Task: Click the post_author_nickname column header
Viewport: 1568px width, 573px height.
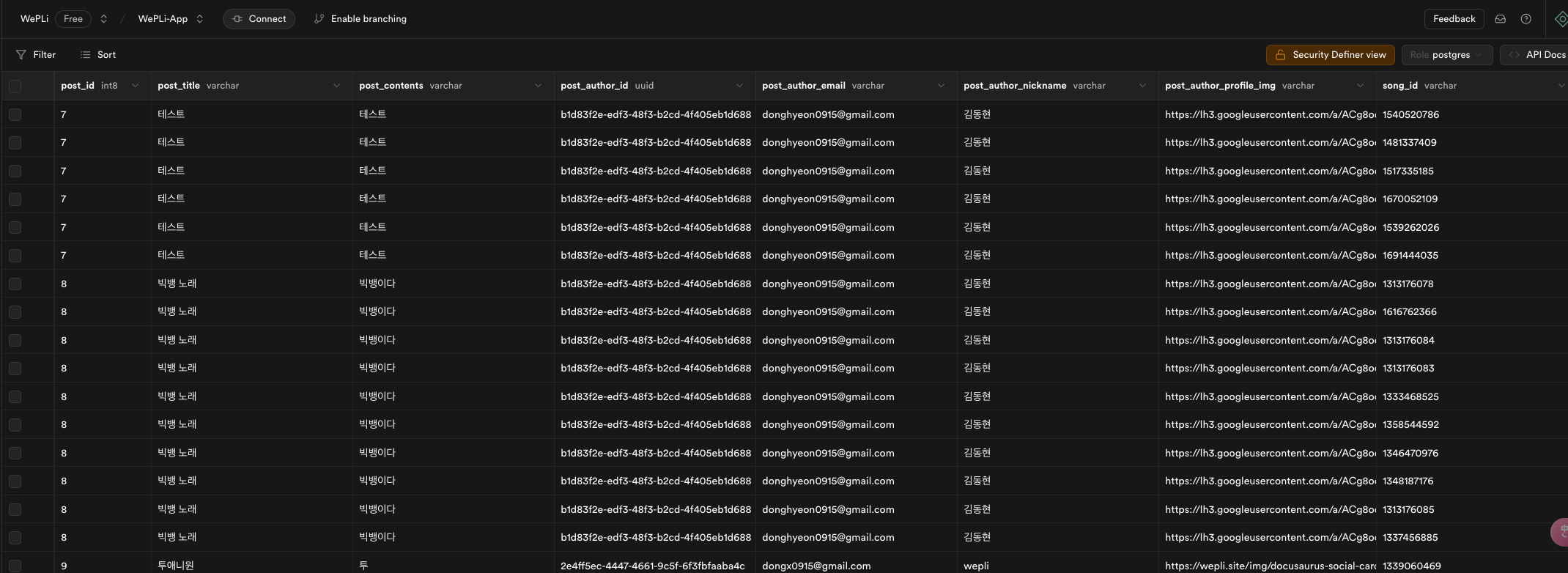Action: (x=1015, y=86)
